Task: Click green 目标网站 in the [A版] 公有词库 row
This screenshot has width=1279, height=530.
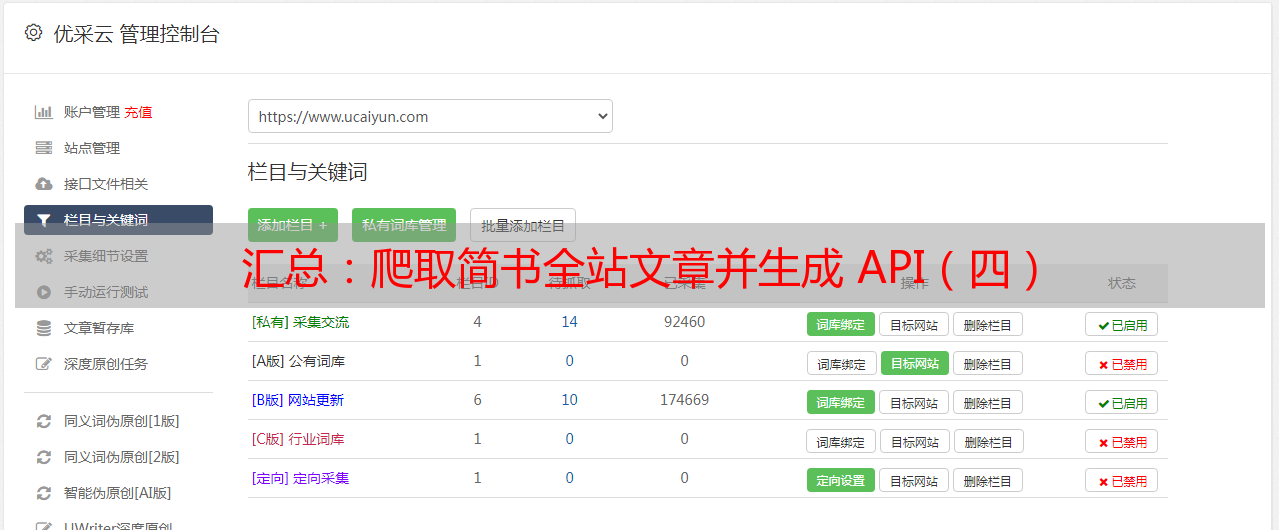Action: click(x=915, y=363)
